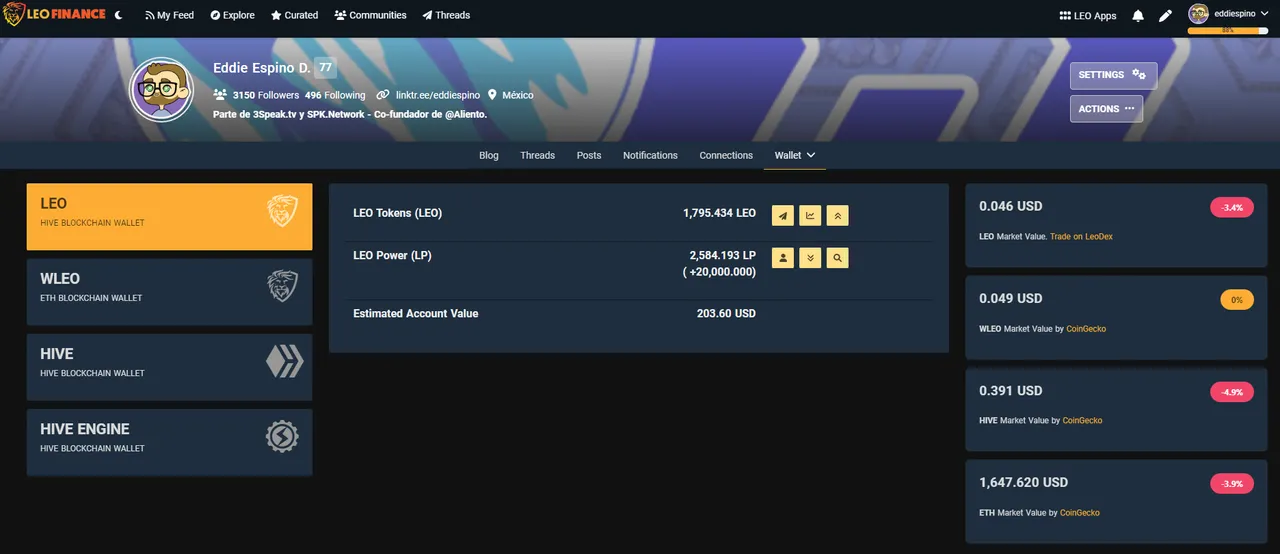The height and width of the screenshot is (554, 1280).
Task: Open the Notifications tab
Action: (x=650, y=155)
